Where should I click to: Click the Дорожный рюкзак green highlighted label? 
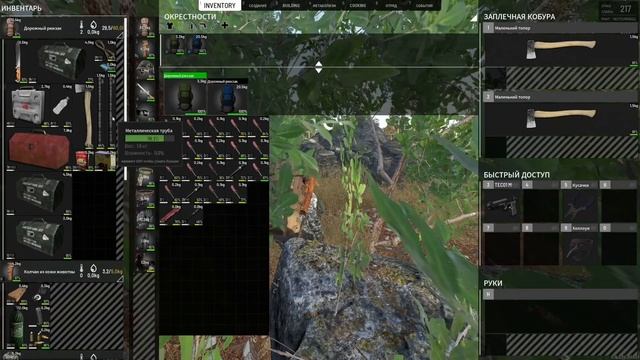point(185,76)
